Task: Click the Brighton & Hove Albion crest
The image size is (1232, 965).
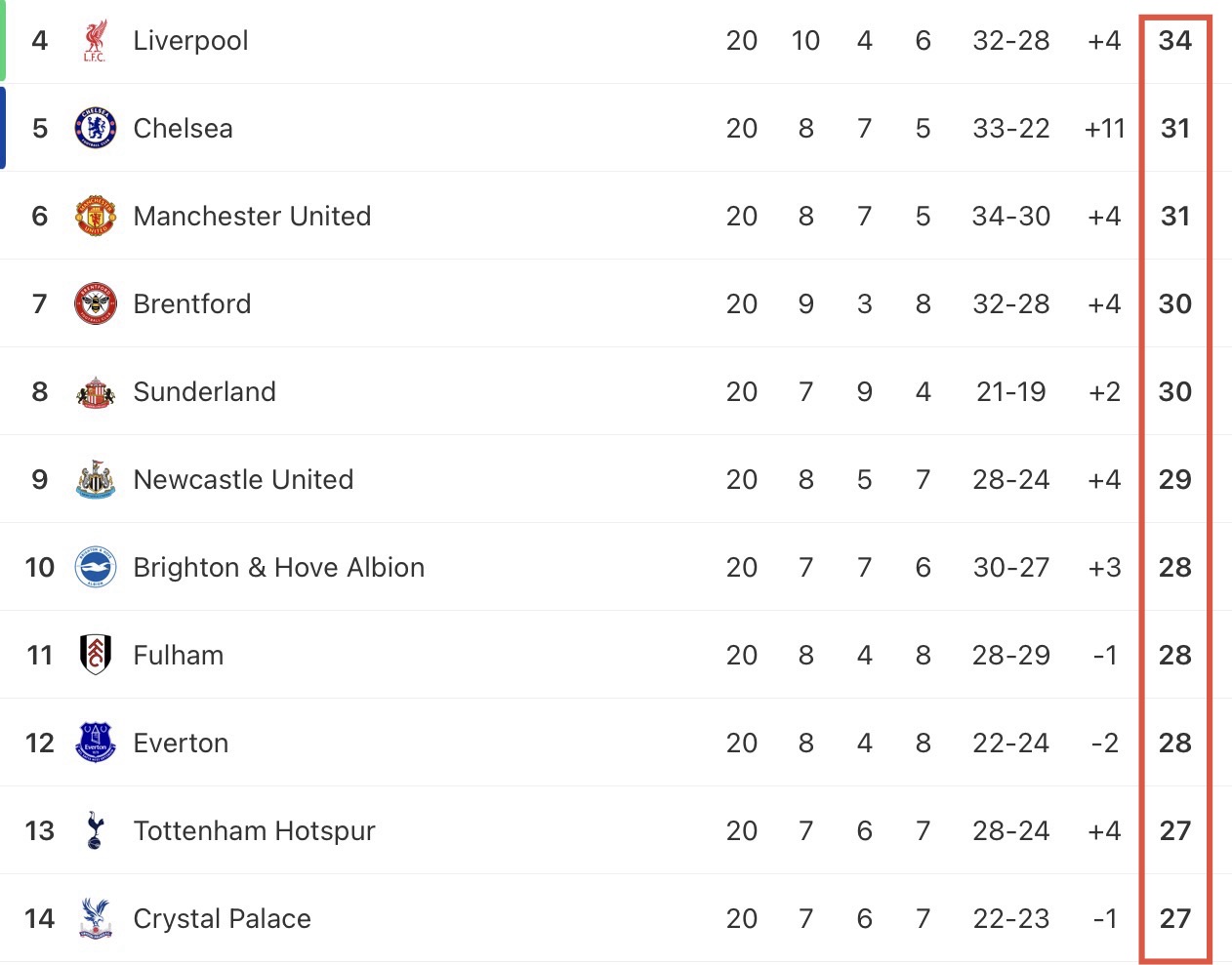Action: click(x=96, y=567)
